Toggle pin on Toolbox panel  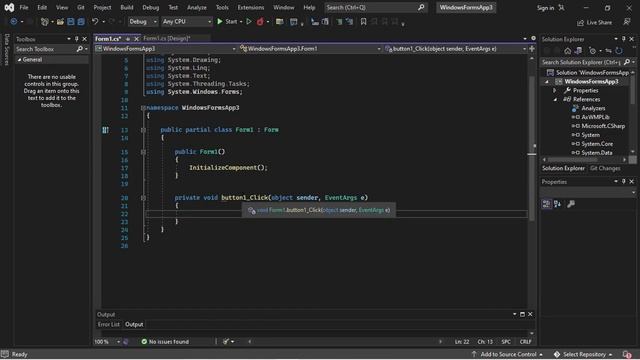(76, 39)
